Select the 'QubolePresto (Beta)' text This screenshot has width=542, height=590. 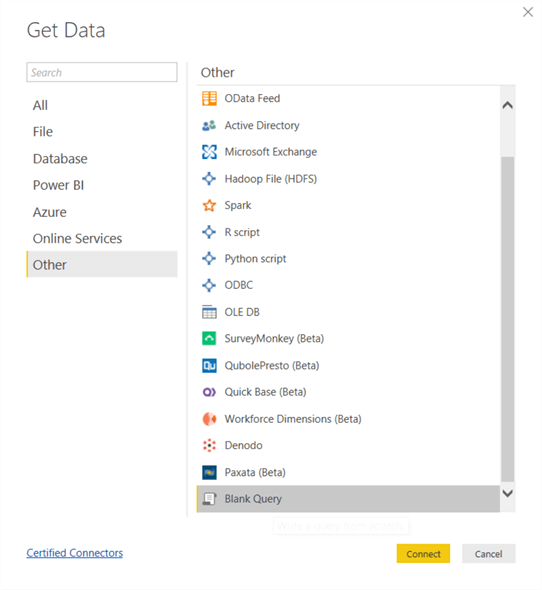(x=272, y=365)
